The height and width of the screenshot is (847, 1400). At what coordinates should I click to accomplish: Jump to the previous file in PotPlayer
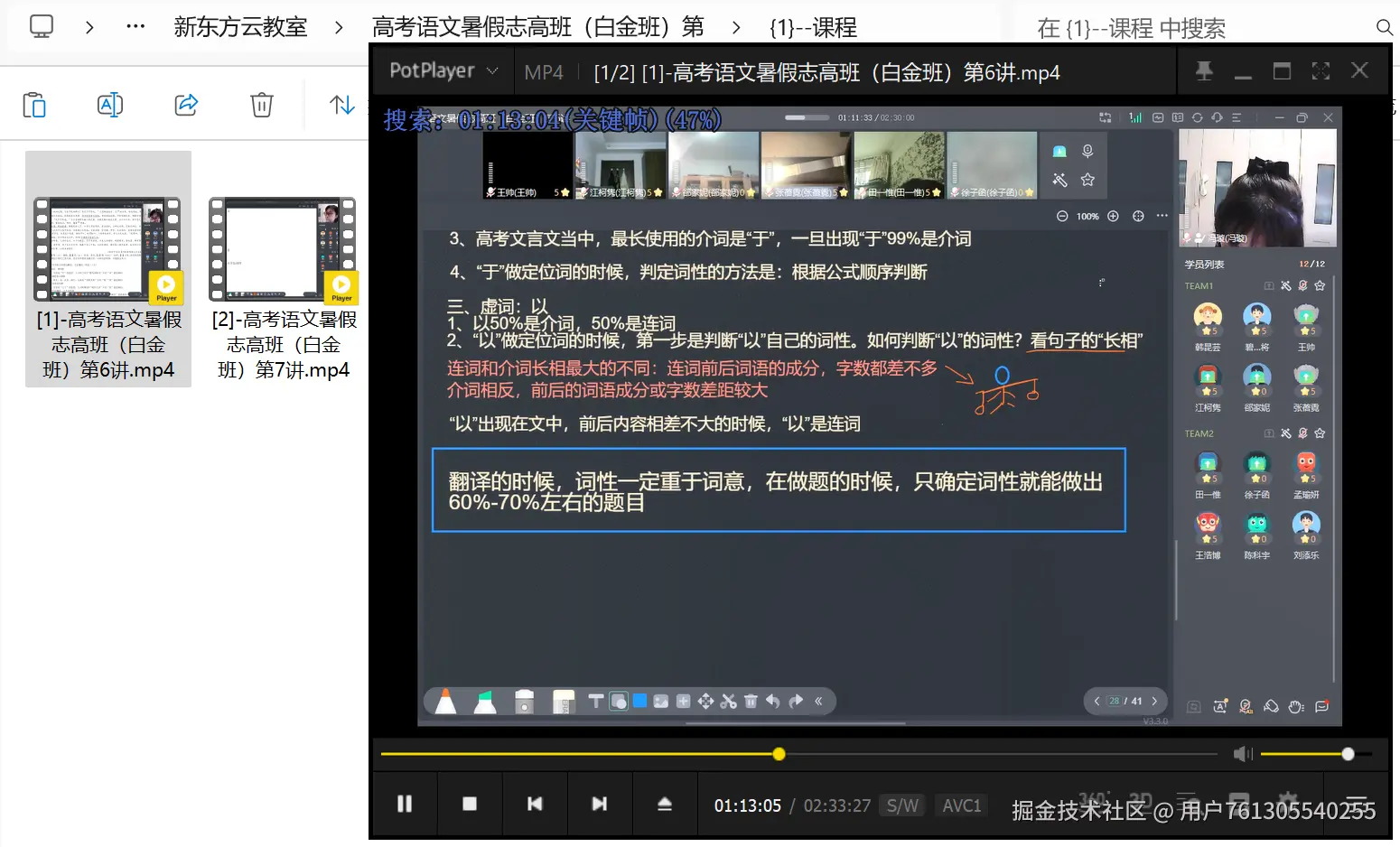pyautogui.click(x=535, y=804)
